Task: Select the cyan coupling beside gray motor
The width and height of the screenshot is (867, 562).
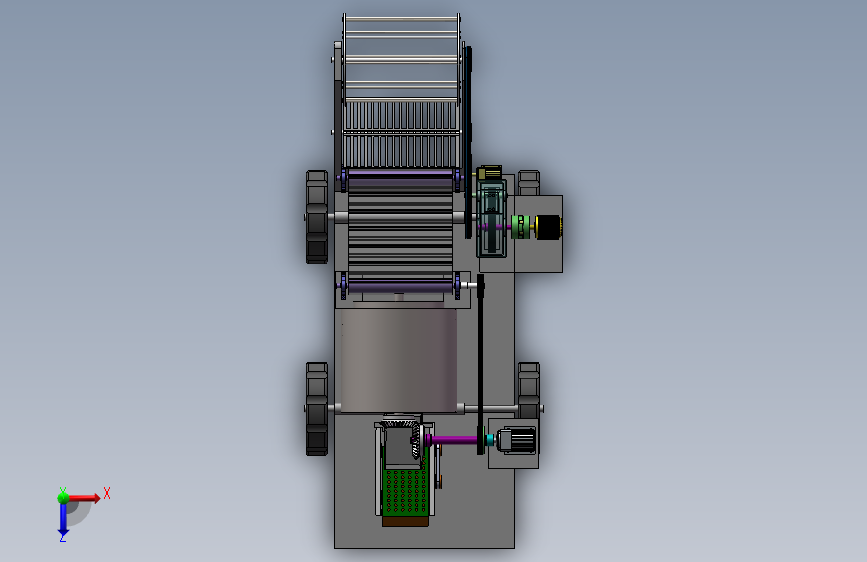Action: [x=489, y=440]
